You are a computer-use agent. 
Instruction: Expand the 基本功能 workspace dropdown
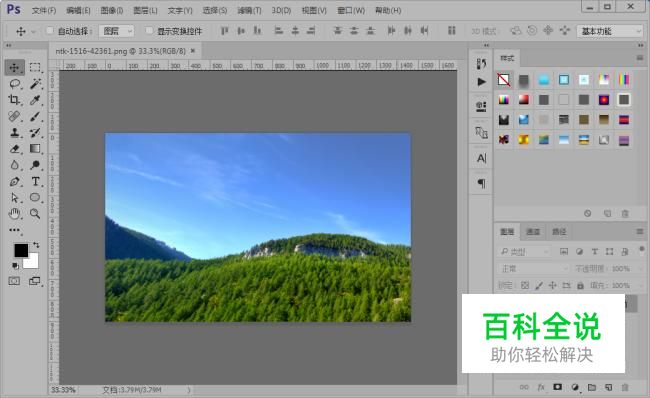(x=609, y=31)
